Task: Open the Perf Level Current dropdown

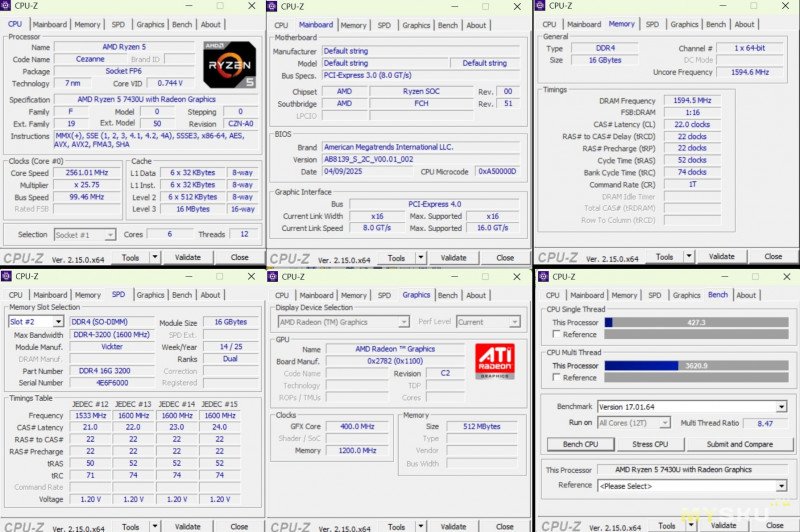Action: point(488,322)
